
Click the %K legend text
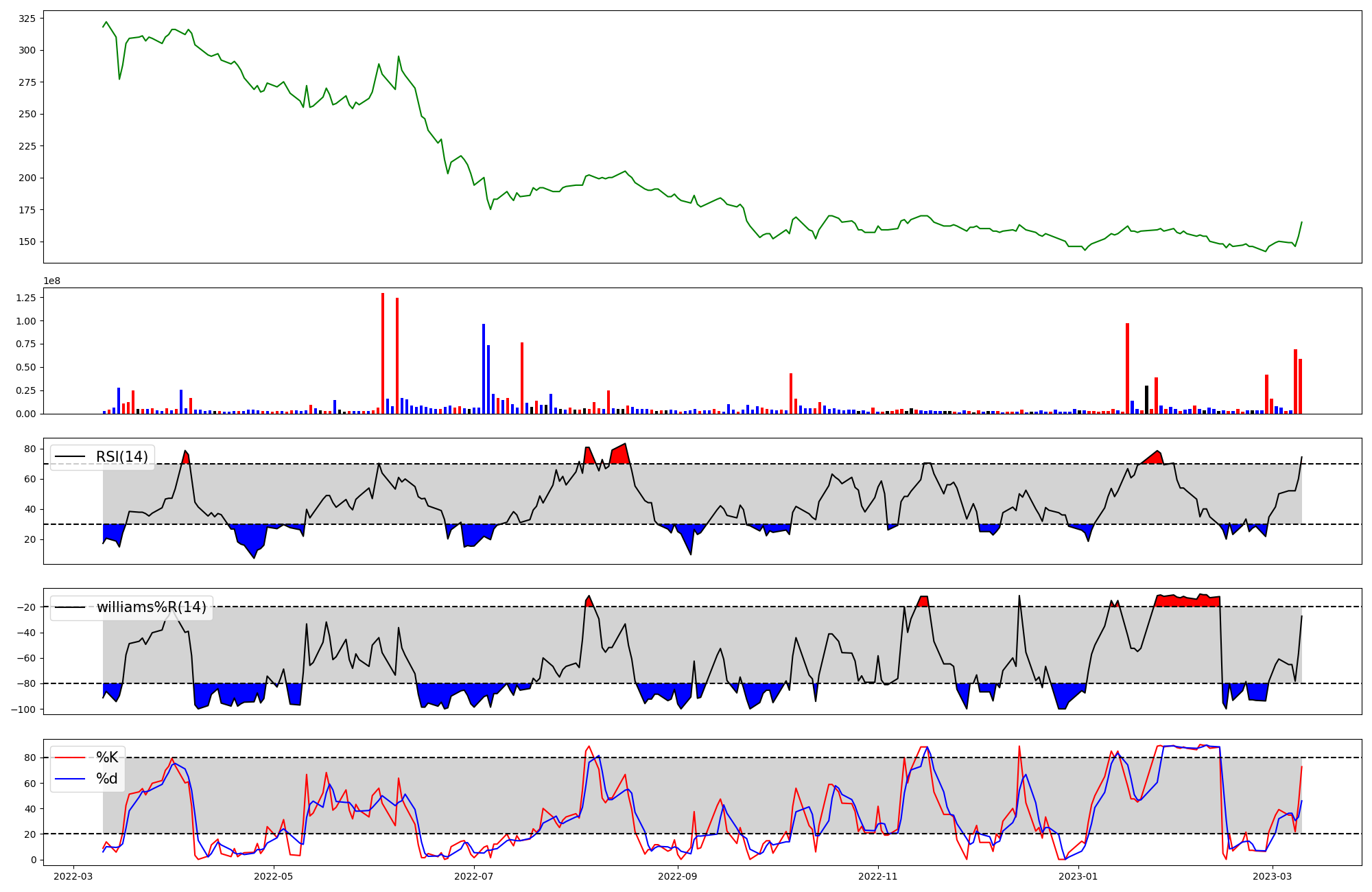[x=107, y=758]
